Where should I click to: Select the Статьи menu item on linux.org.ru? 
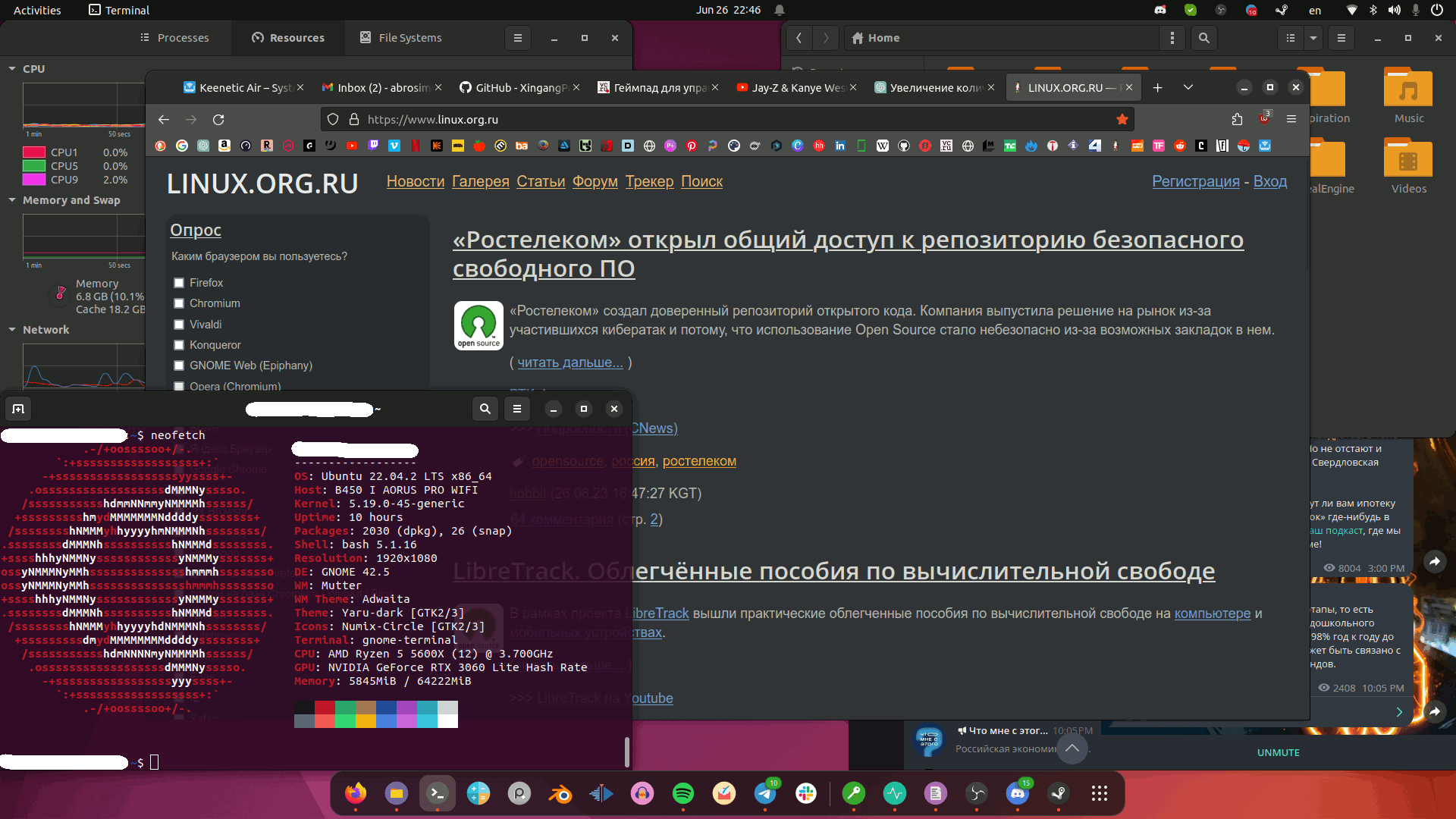(540, 181)
